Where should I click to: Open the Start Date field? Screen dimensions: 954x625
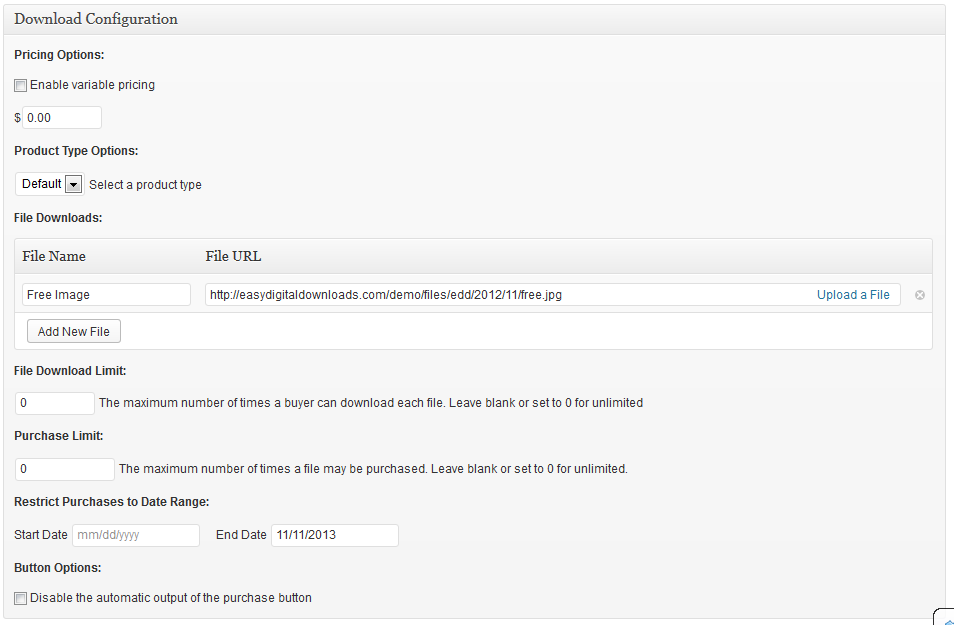pyautogui.click(x=136, y=535)
